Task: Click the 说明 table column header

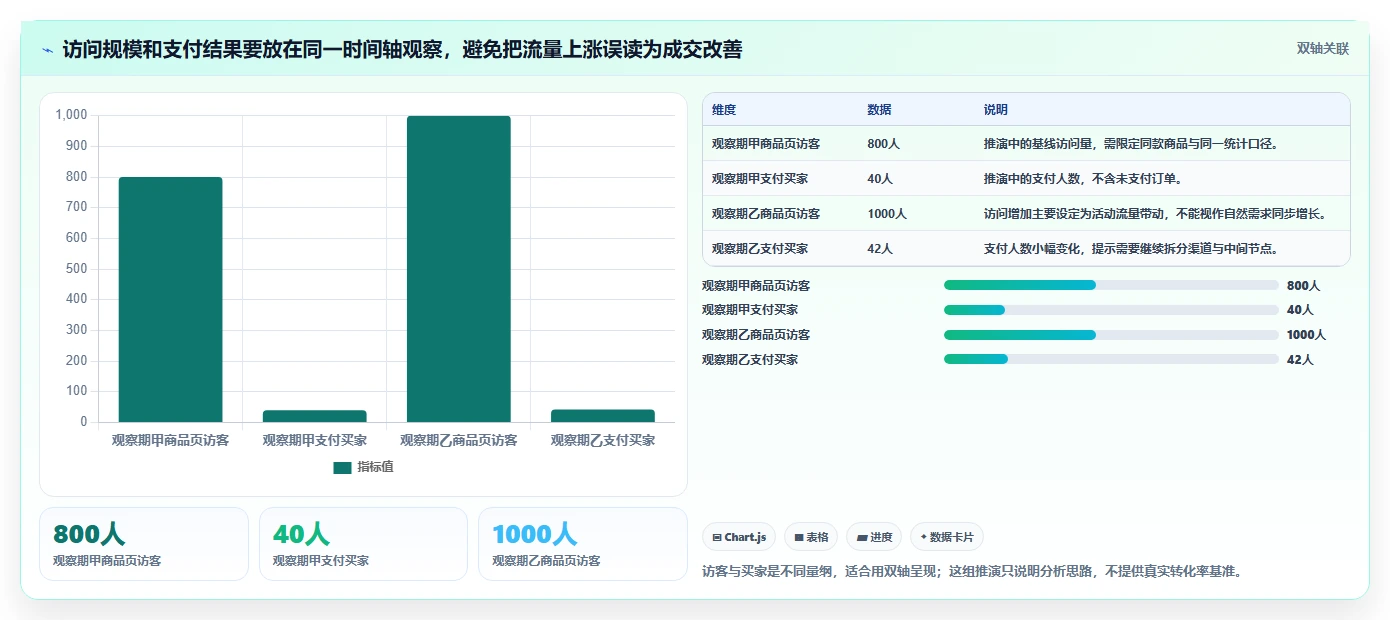Action: point(996,110)
